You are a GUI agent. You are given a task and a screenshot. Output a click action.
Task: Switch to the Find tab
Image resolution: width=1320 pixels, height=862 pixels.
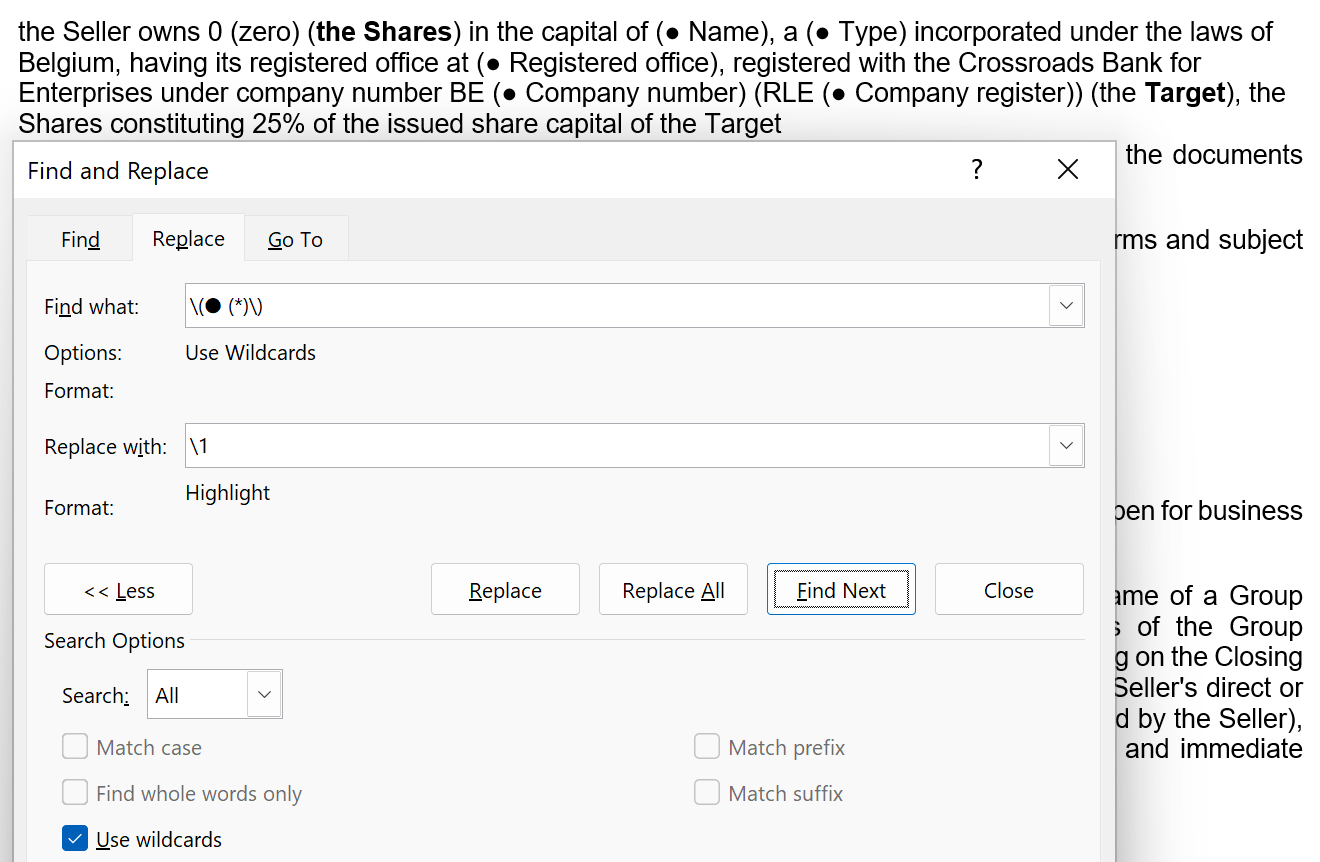pyautogui.click(x=80, y=239)
